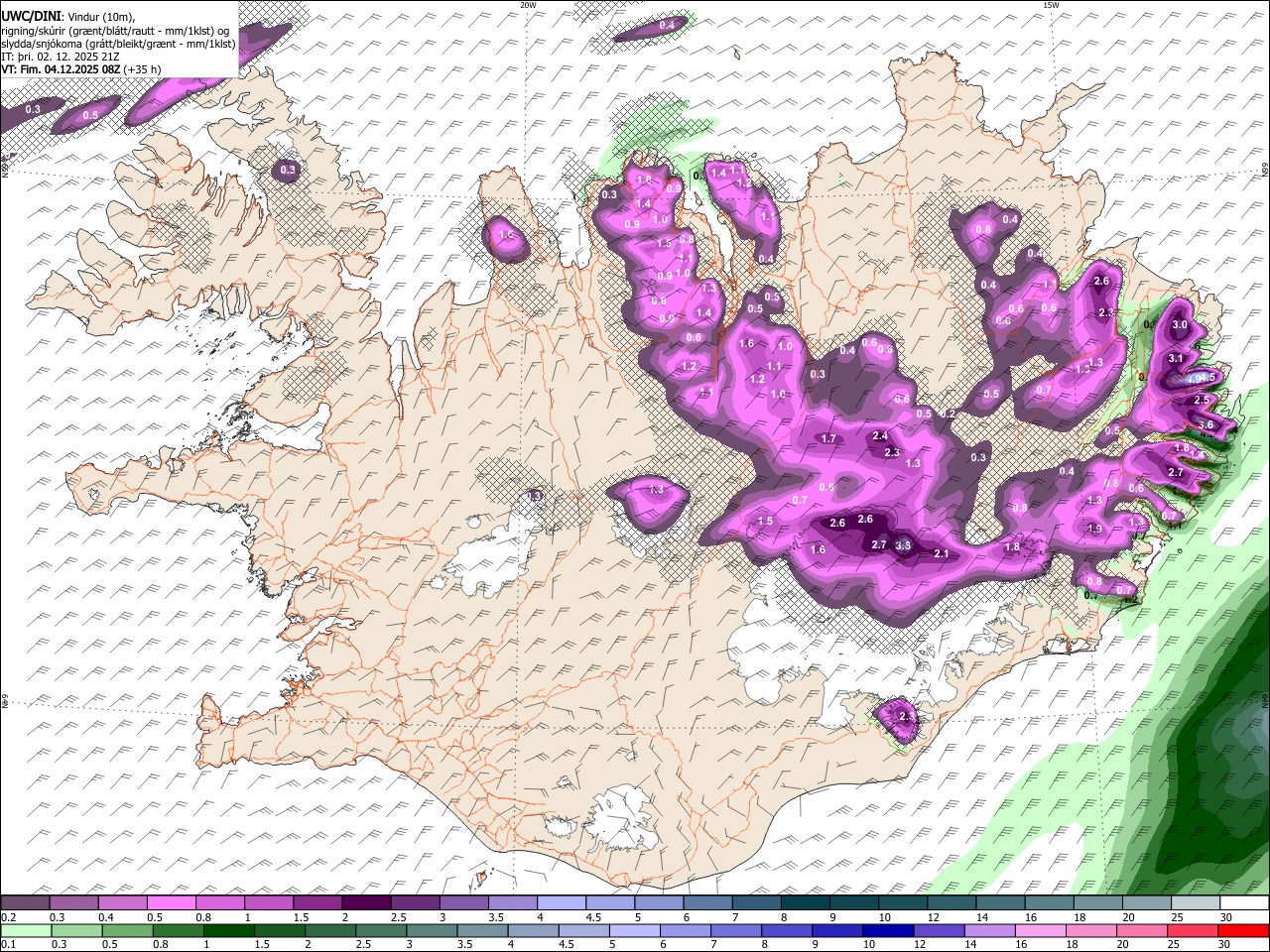Click the "3.6" snowfall value on the map

(x=1206, y=424)
